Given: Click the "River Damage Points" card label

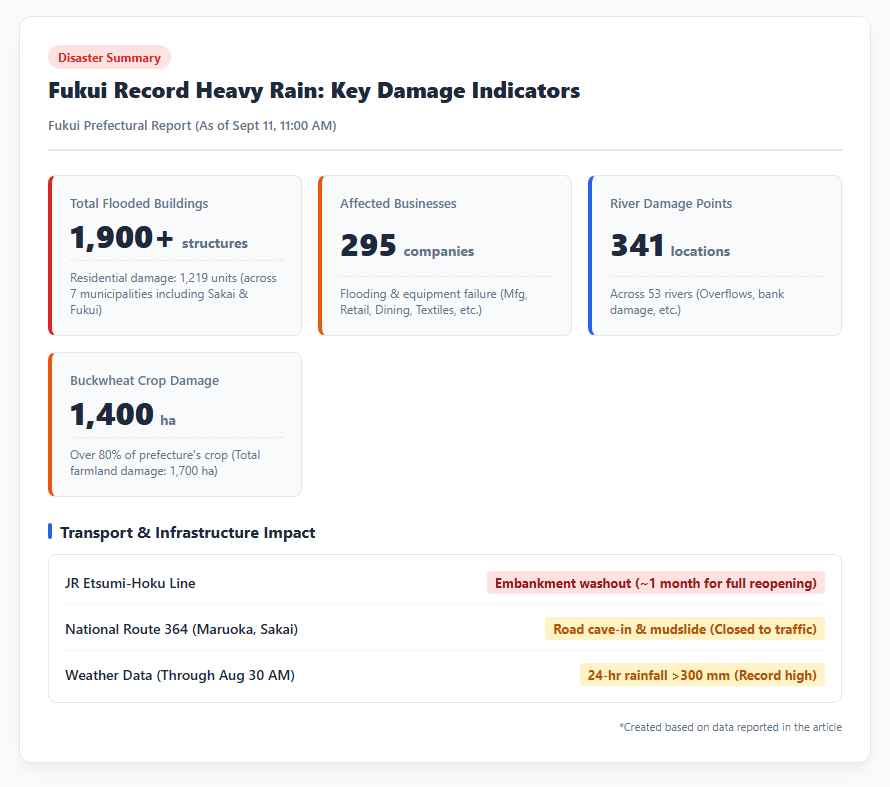Looking at the screenshot, I should [671, 204].
